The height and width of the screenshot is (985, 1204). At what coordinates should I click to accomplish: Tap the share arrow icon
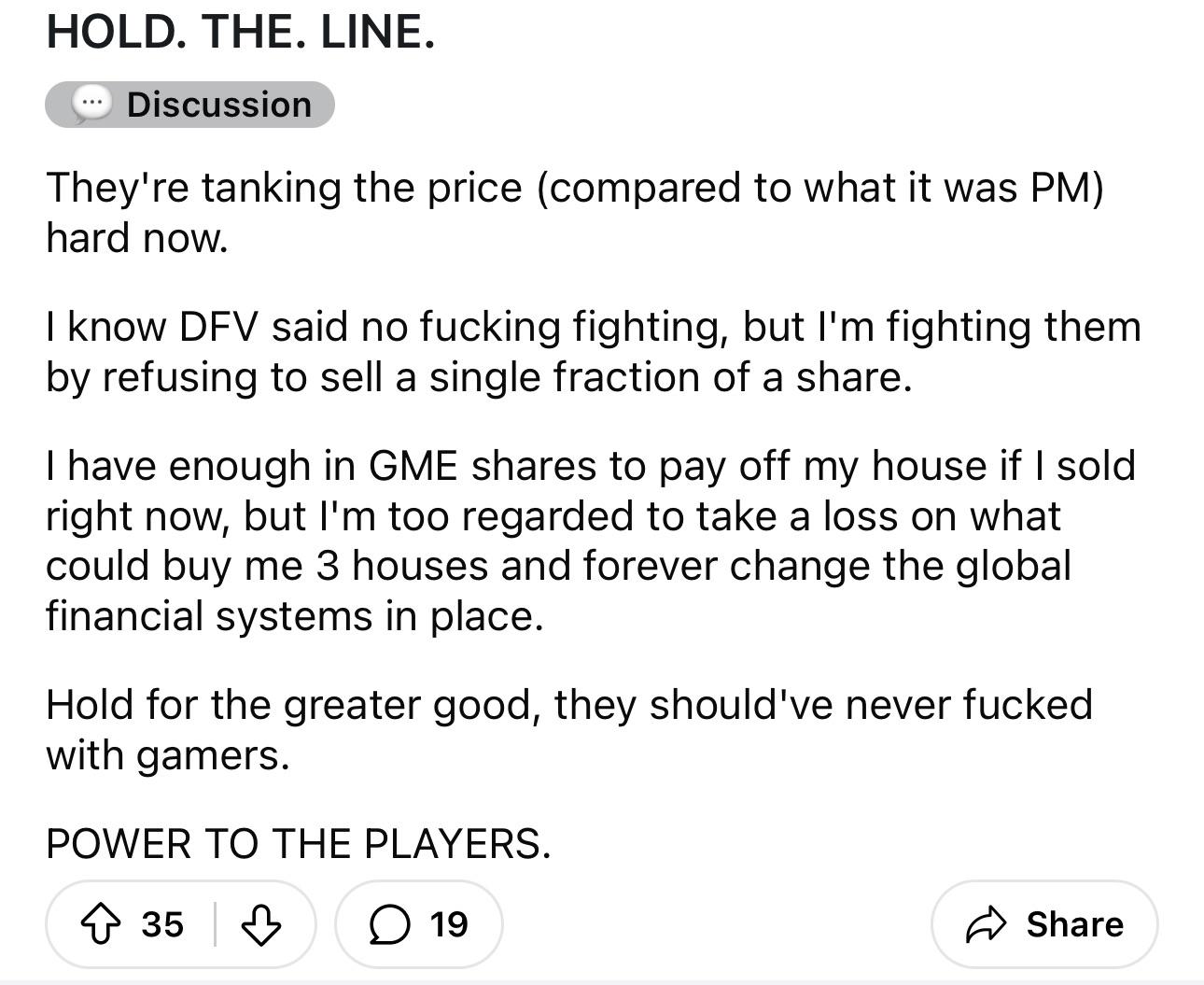(987, 924)
